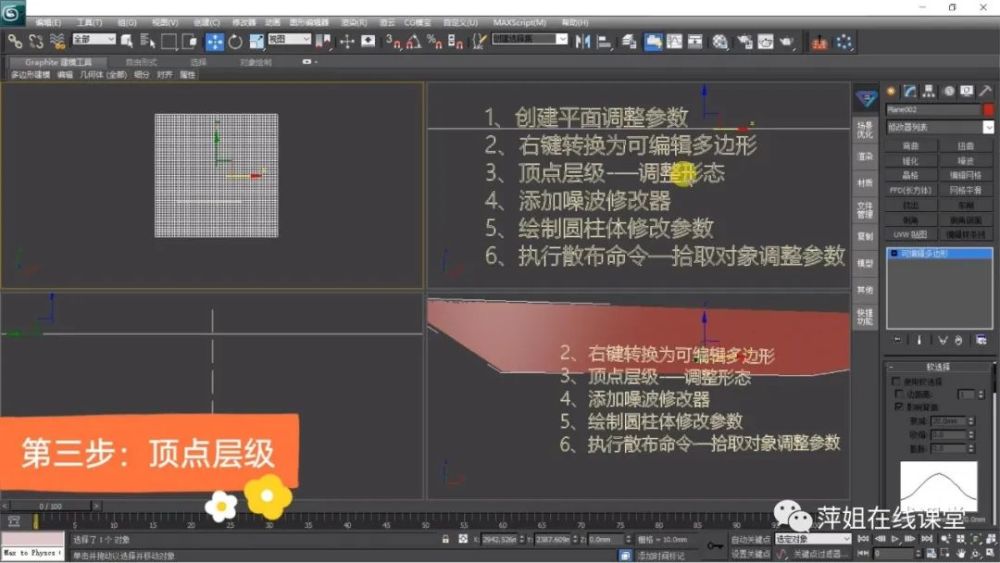Open the 修改器列表 dropdown
The height and width of the screenshot is (563, 1000).
940,127
